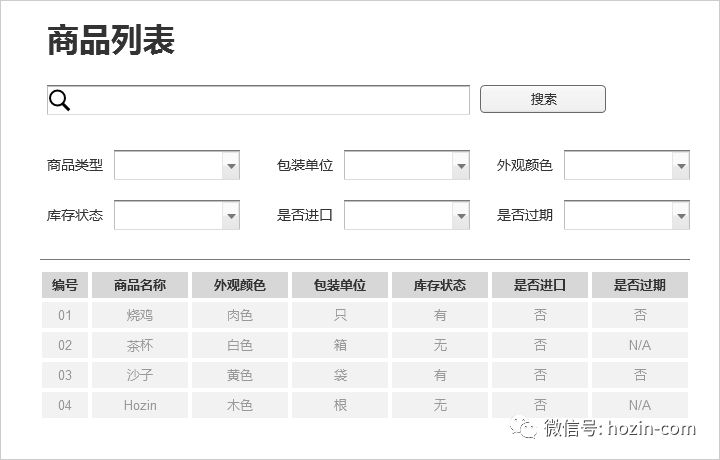Click the 商品名称 column header
Viewport: 720px width, 460px height.
(x=140, y=285)
